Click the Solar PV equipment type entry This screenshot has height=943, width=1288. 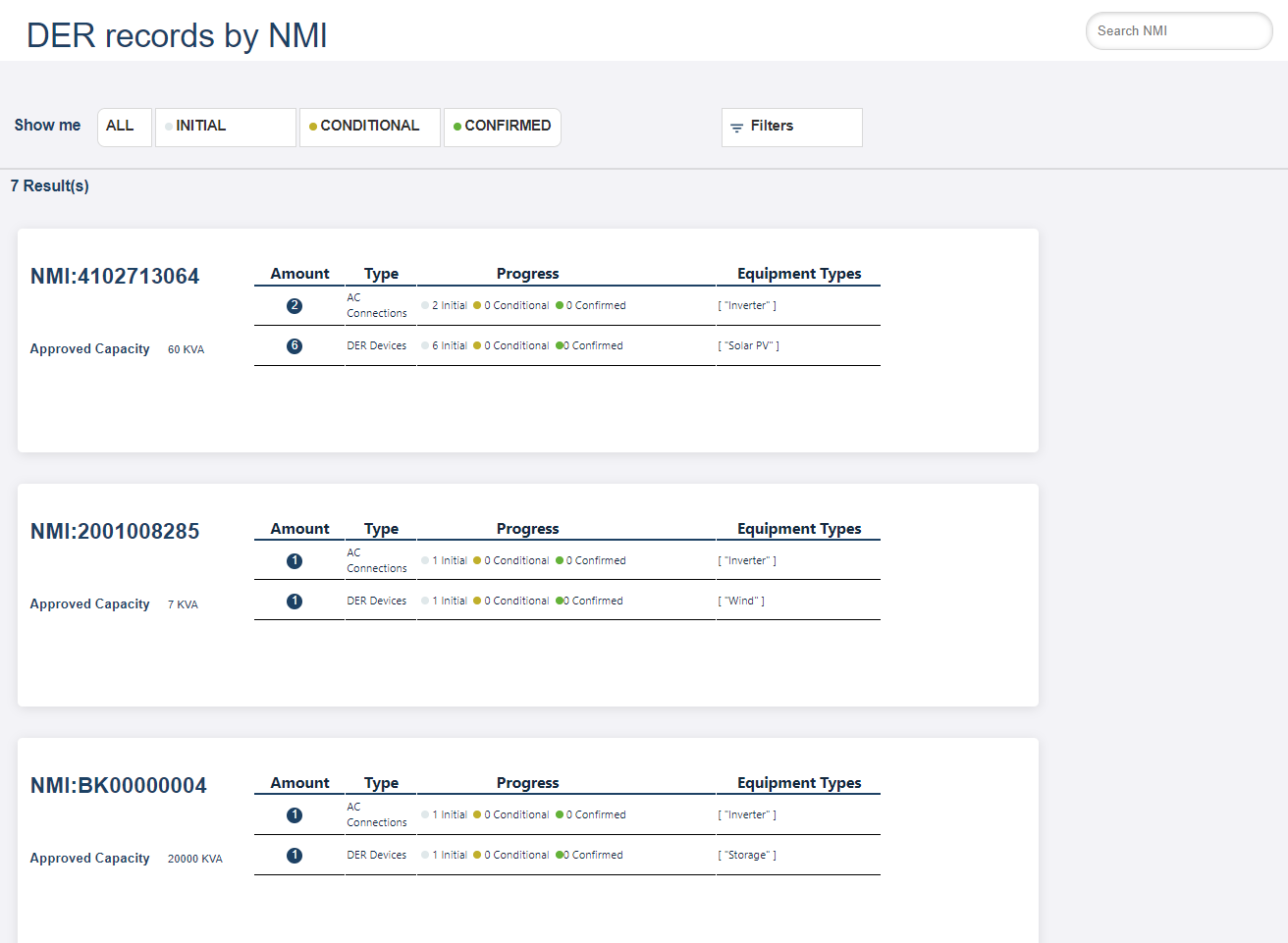click(x=749, y=345)
